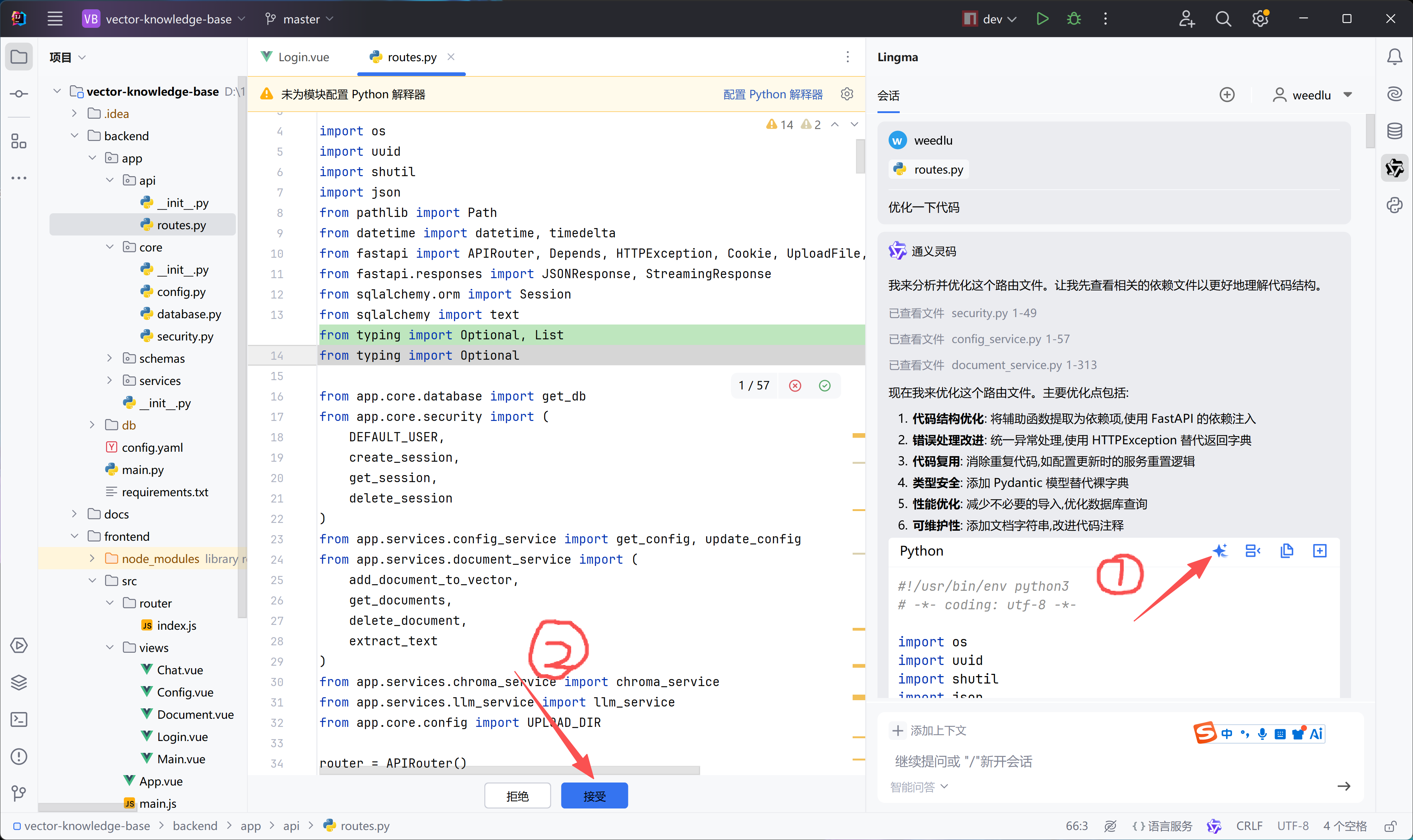
Task: Insert code block into new file icon
Action: click(1320, 551)
